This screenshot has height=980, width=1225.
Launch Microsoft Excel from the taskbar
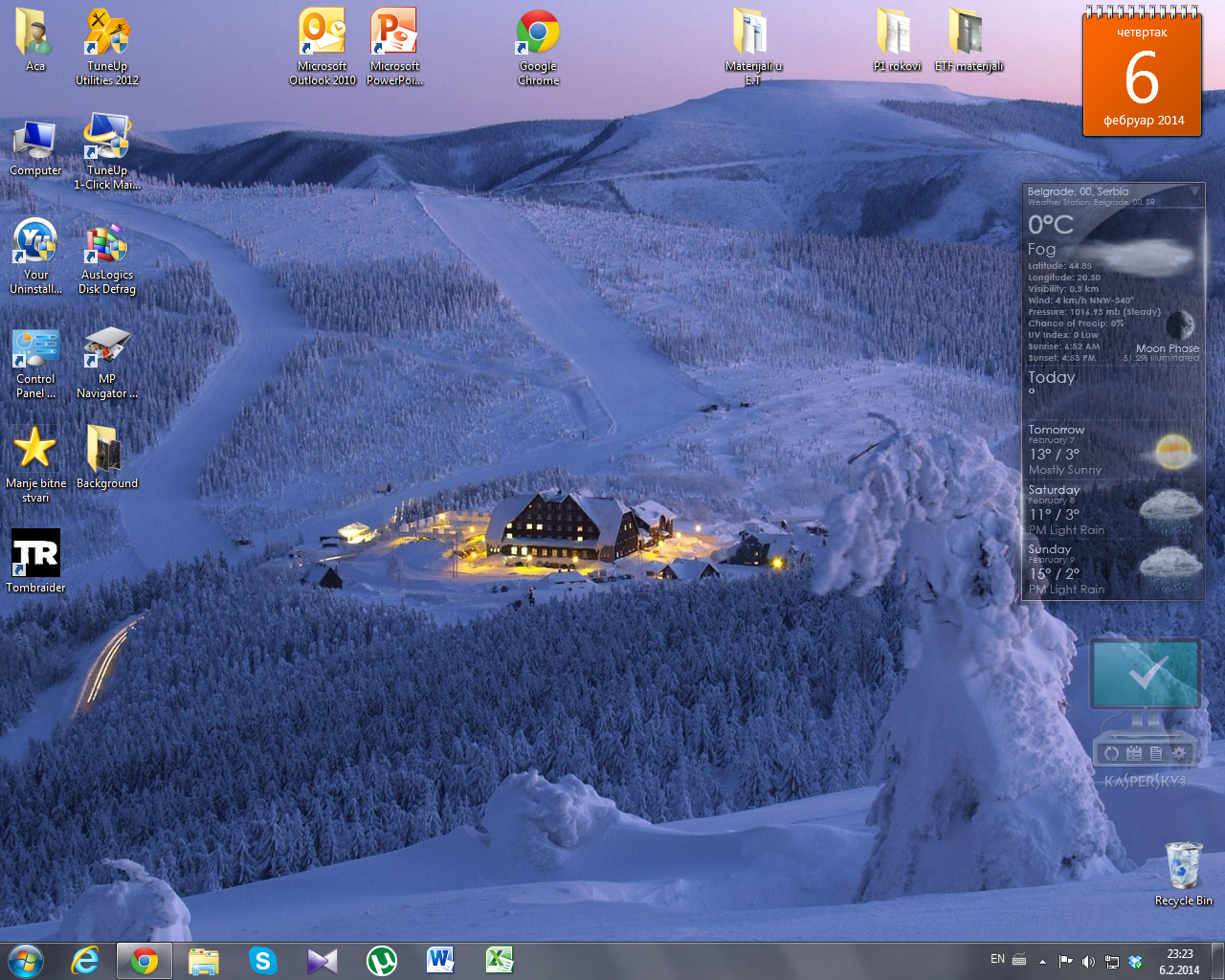[x=501, y=960]
